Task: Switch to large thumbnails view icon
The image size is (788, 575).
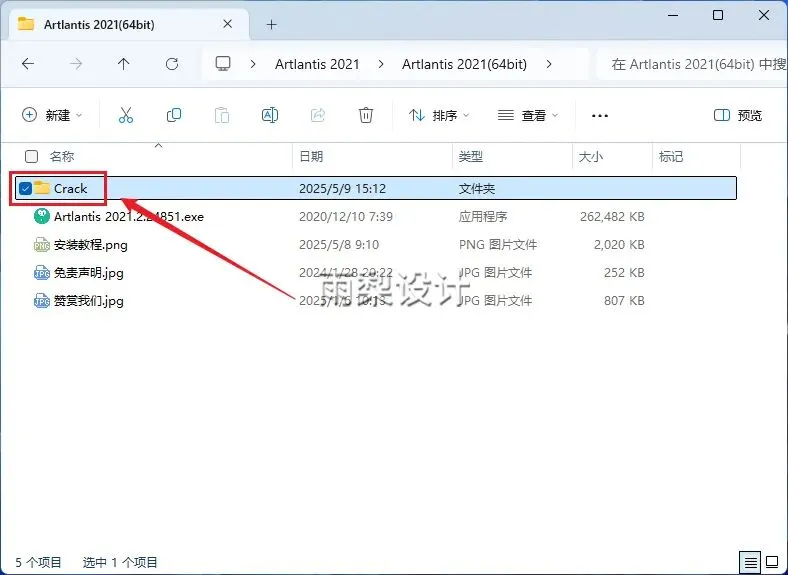Action: point(772,561)
